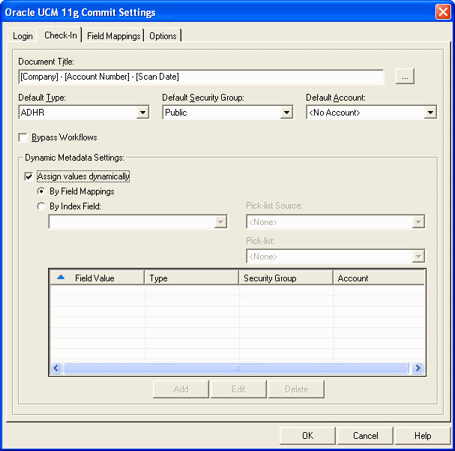The image size is (455, 451).
Task: Expand the Default Account dropdown
Action: coord(430,112)
